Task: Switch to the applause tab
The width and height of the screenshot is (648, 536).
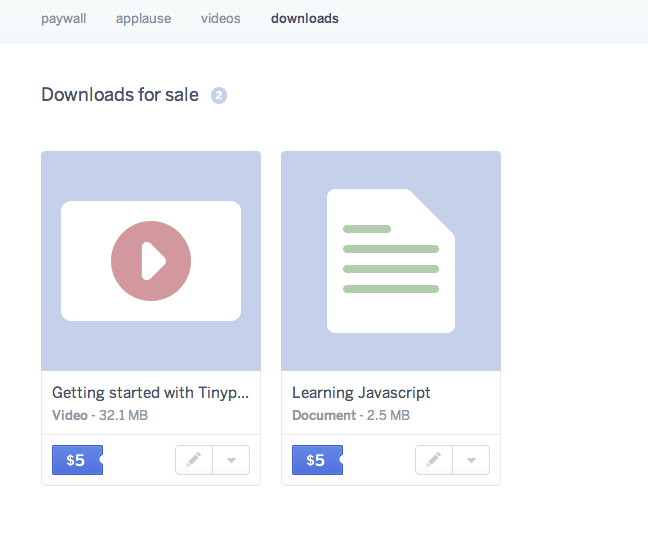Action: click(x=143, y=19)
